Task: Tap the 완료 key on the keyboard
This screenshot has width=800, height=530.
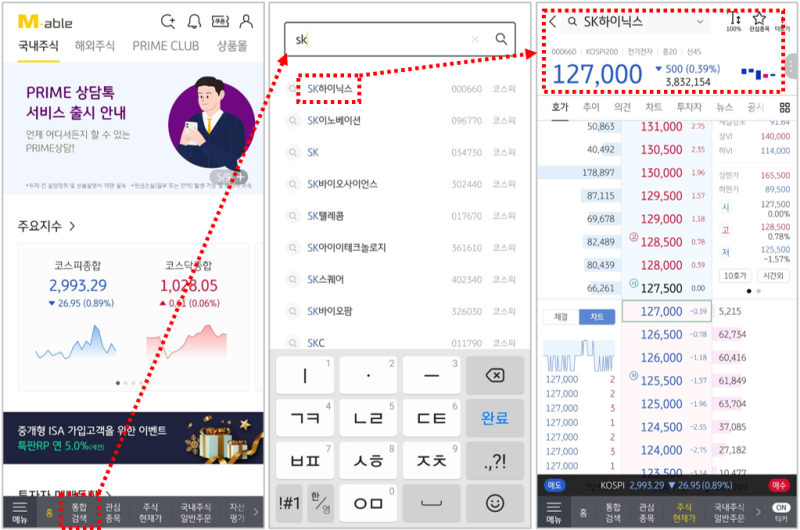Action: [x=495, y=418]
